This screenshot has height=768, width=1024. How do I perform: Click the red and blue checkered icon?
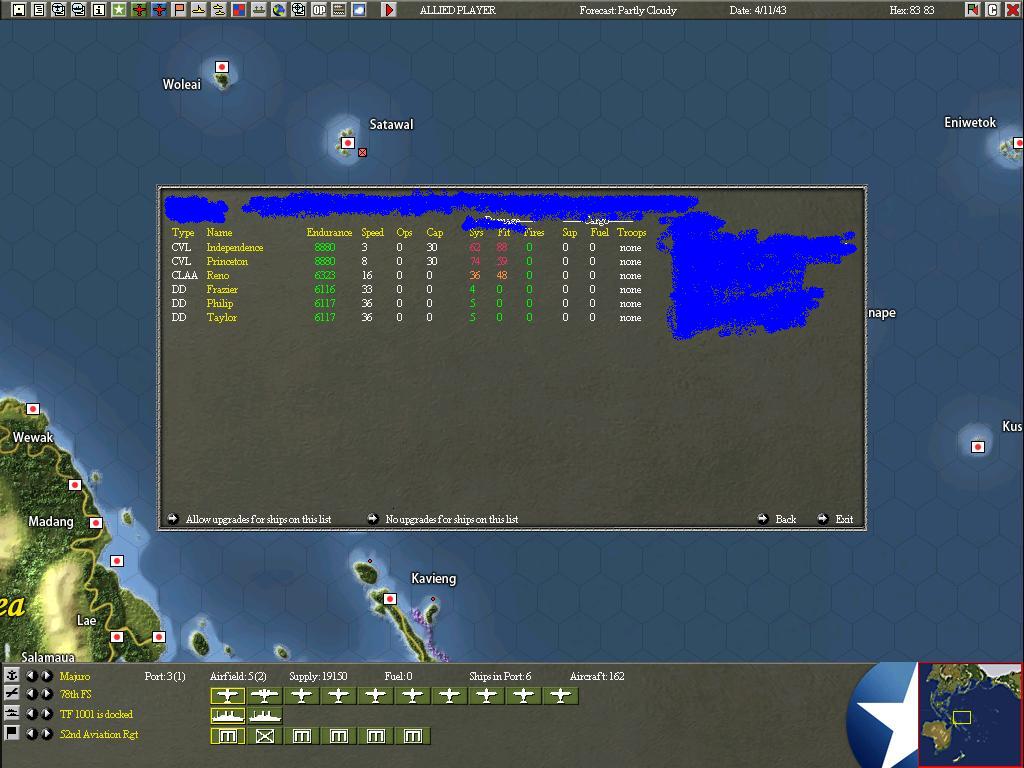click(x=239, y=10)
